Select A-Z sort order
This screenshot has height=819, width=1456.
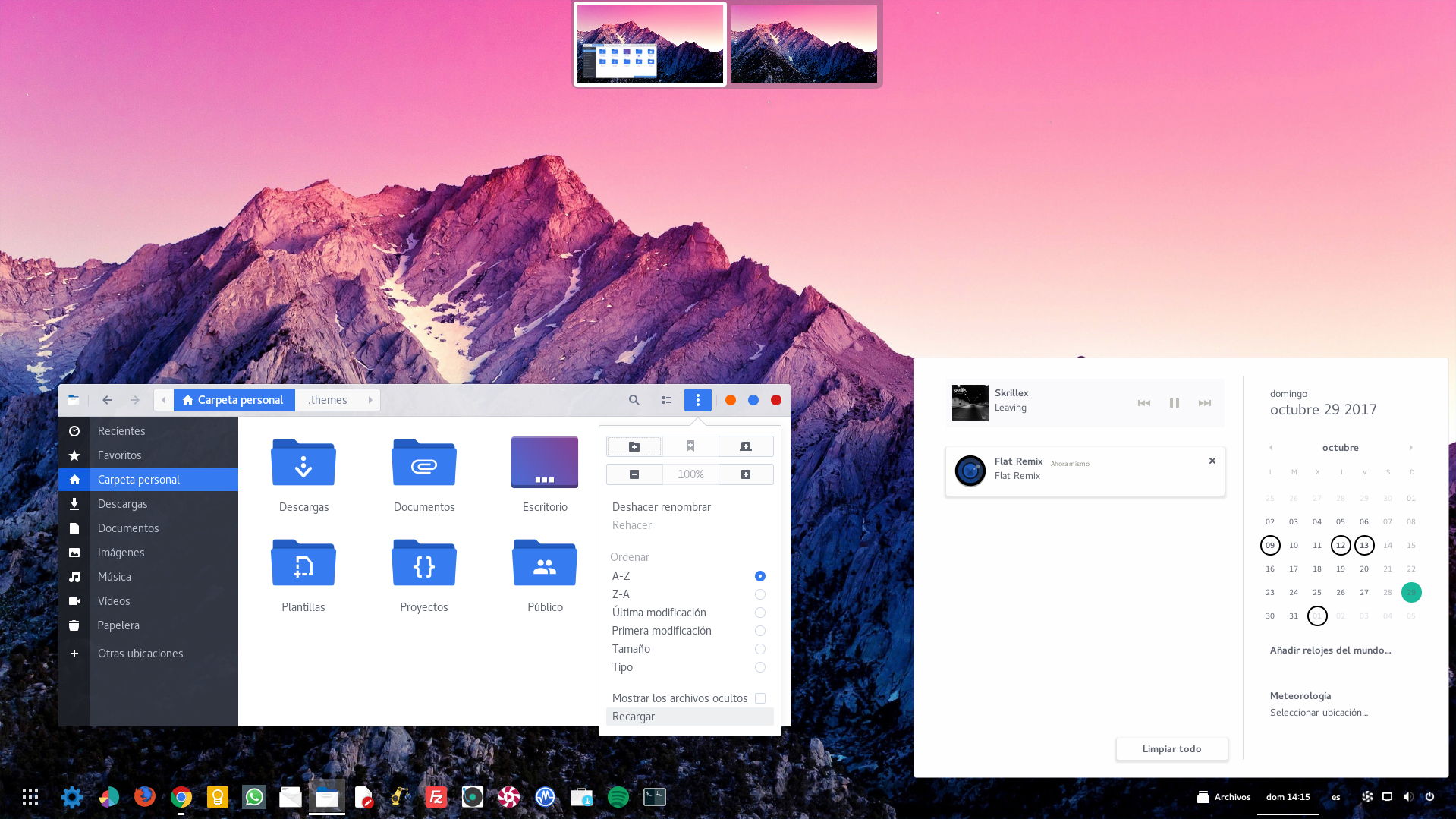point(690,576)
